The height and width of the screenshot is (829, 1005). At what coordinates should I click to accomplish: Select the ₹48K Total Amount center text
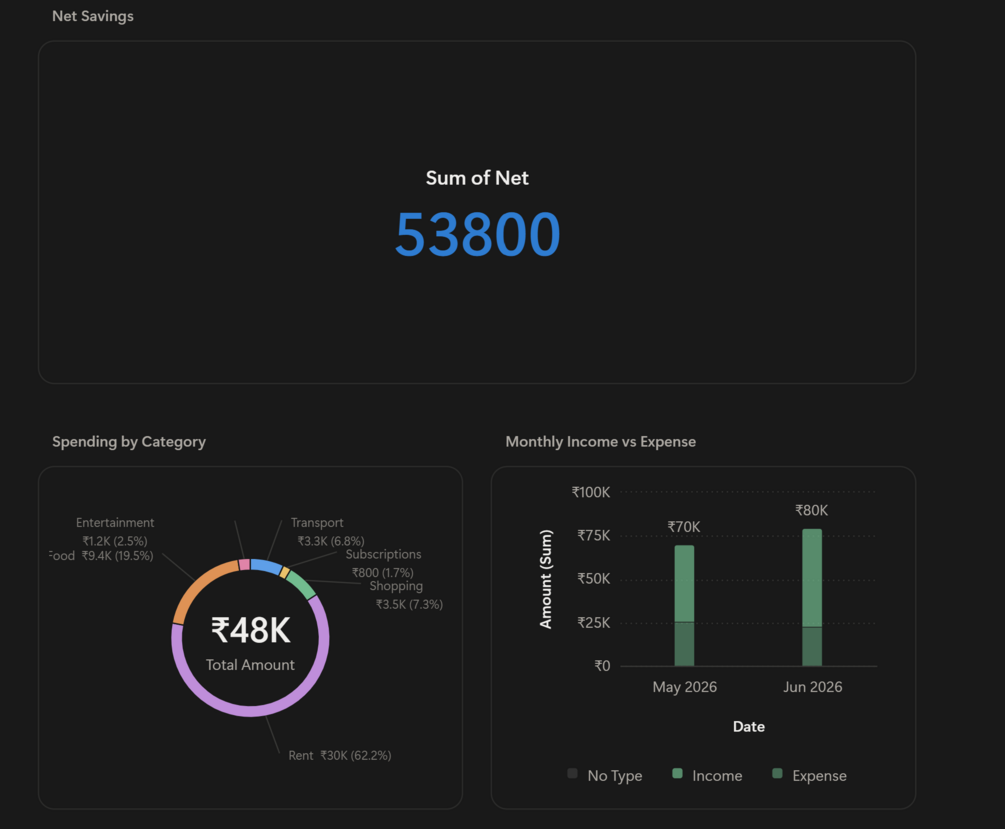(x=251, y=642)
